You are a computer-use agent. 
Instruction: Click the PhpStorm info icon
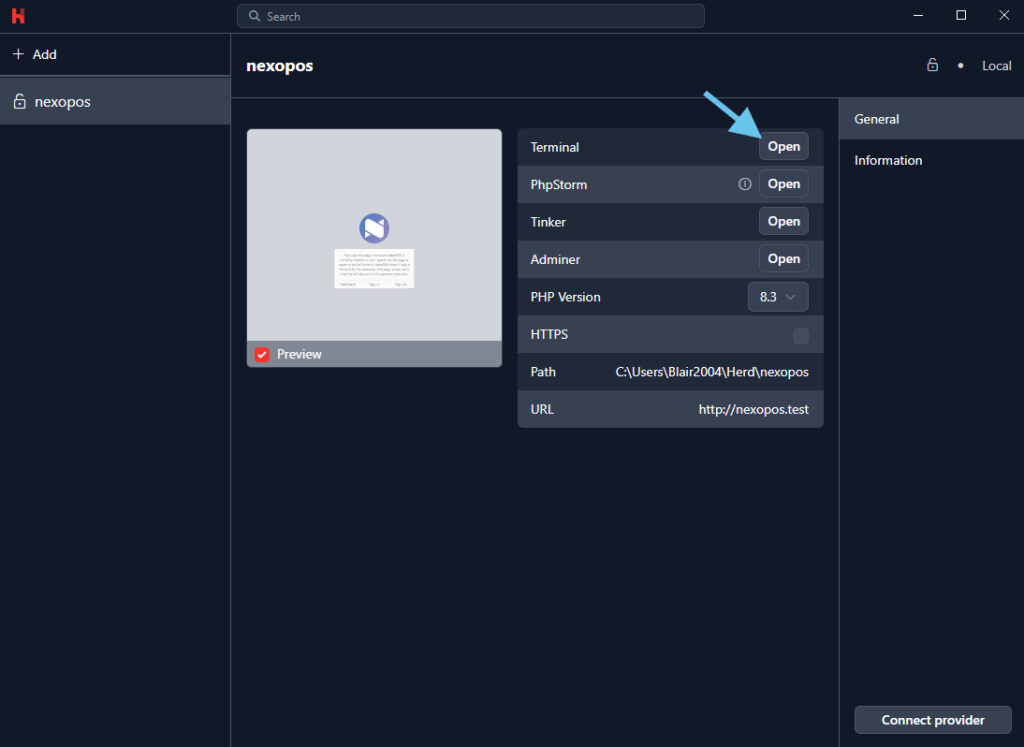(744, 184)
